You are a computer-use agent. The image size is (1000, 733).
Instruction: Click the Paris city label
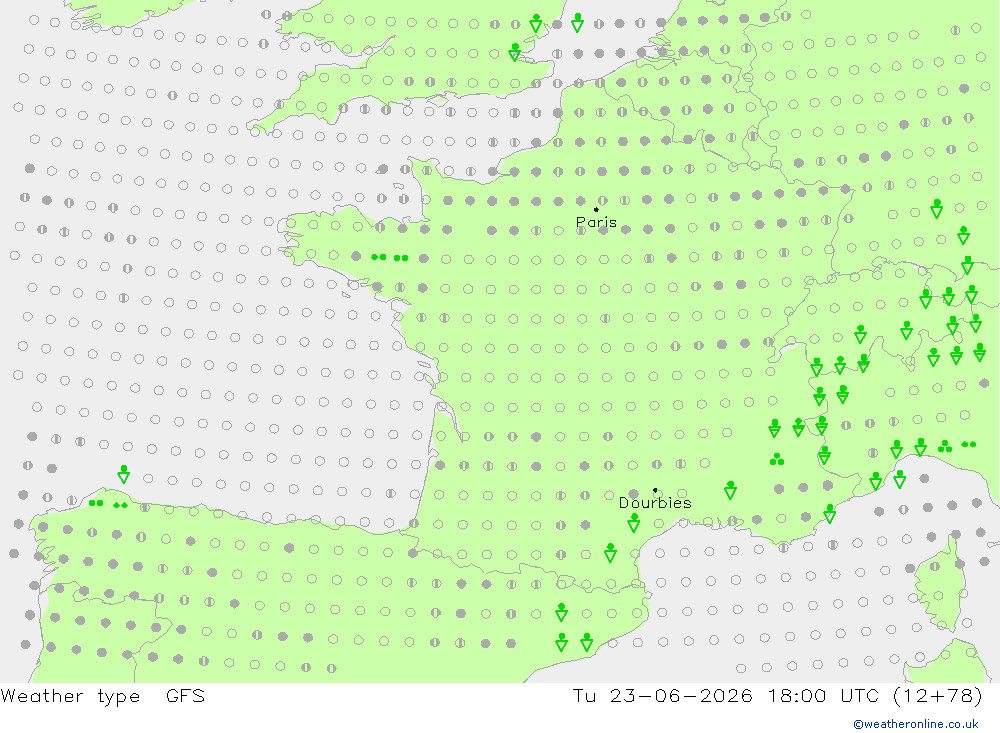pos(596,222)
